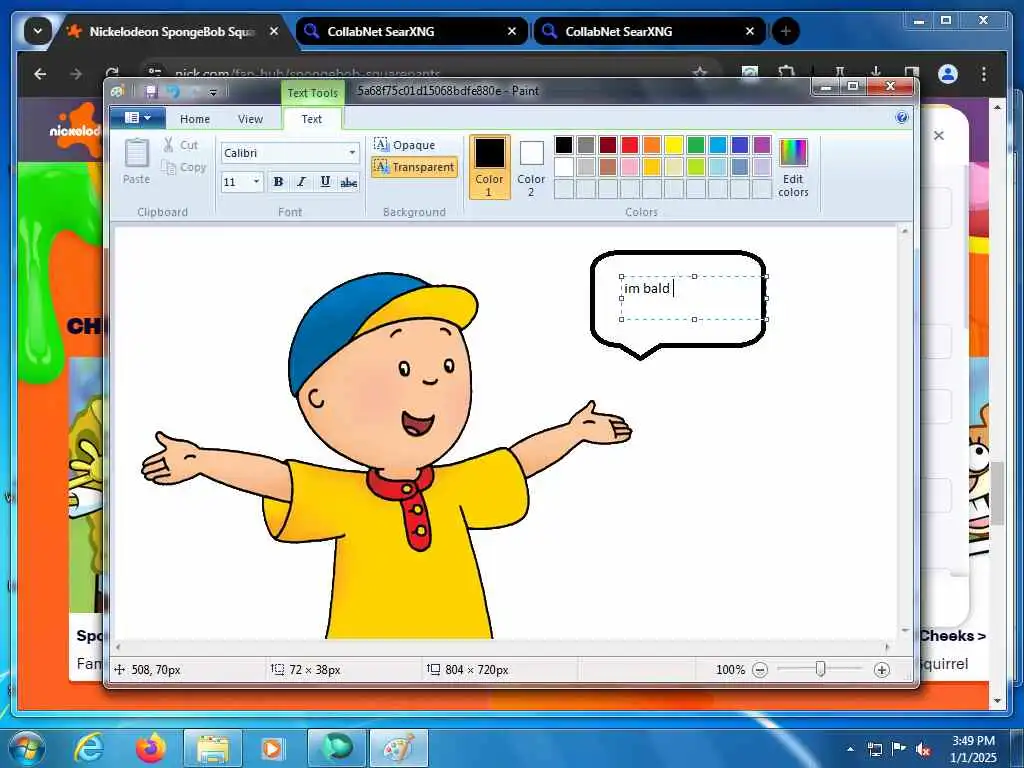Expand the Customize Quick Access Toolbar arrow

coord(213,93)
